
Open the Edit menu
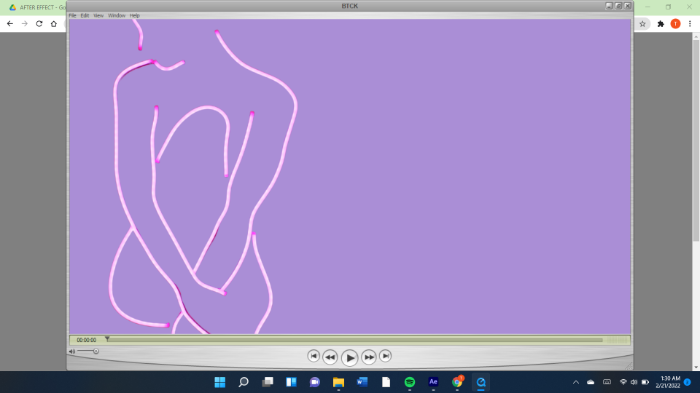tap(85, 16)
